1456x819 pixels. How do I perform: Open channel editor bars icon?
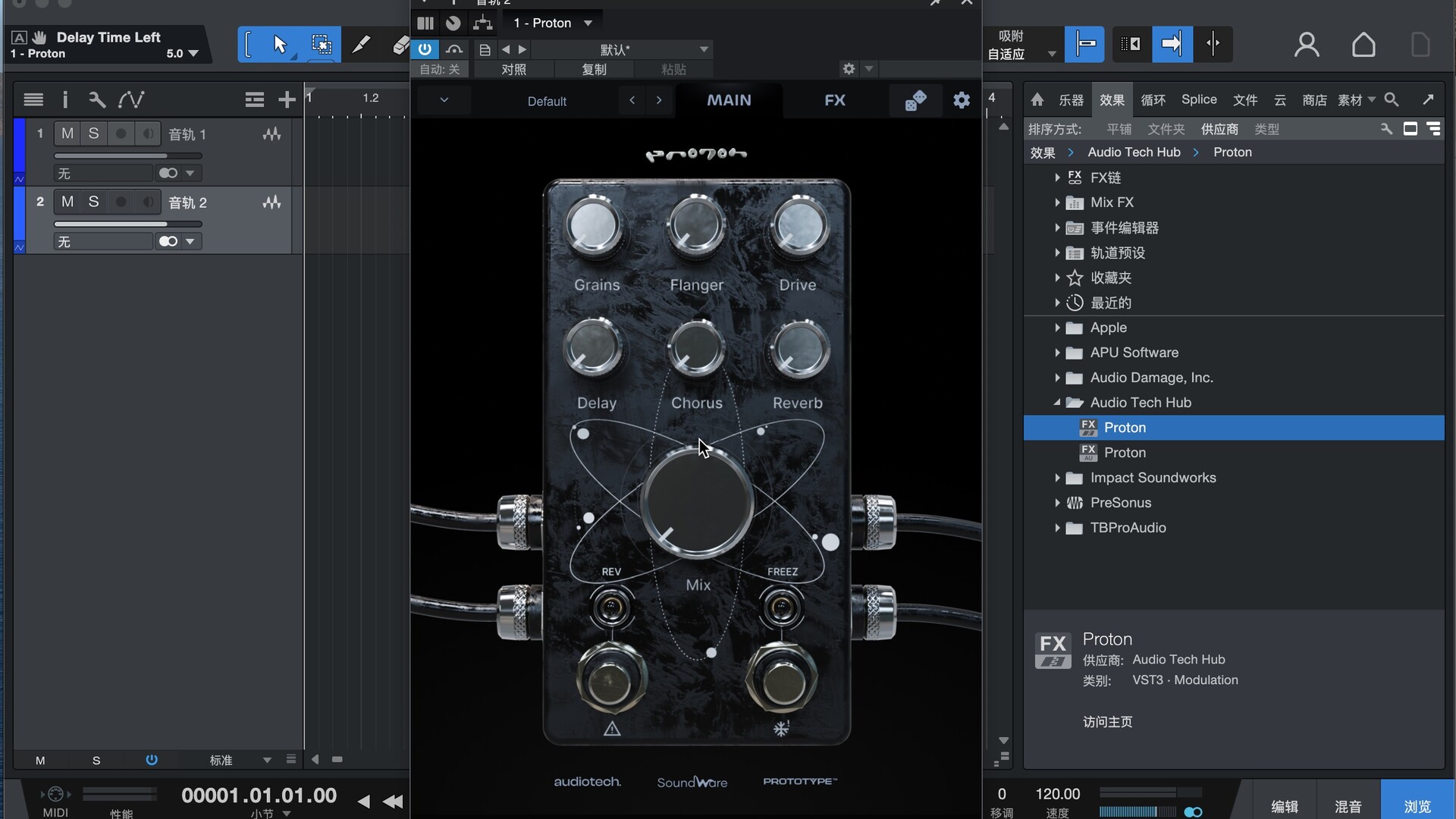tap(425, 23)
